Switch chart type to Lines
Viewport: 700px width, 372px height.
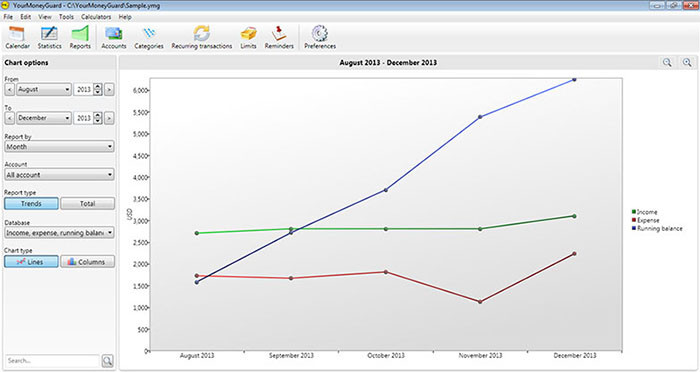31,262
